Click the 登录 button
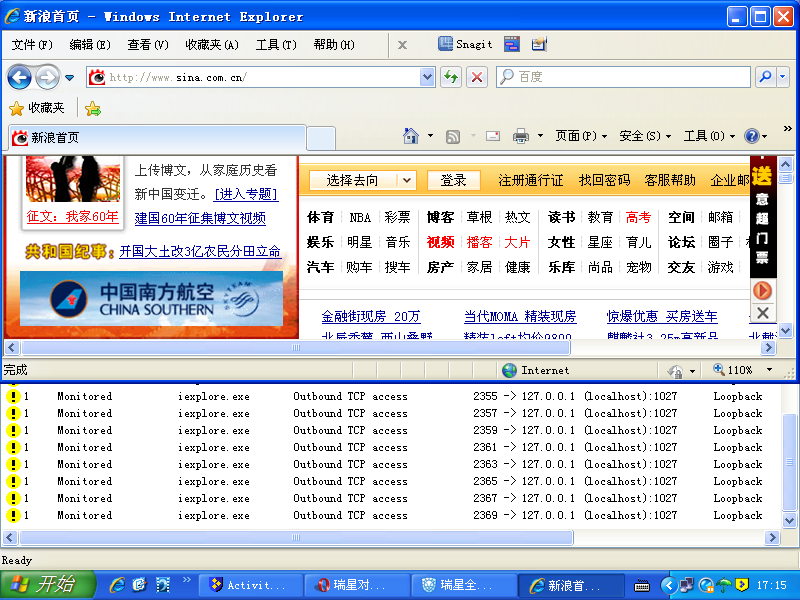The width and height of the screenshot is (800, 600). (x=453, y=180)
